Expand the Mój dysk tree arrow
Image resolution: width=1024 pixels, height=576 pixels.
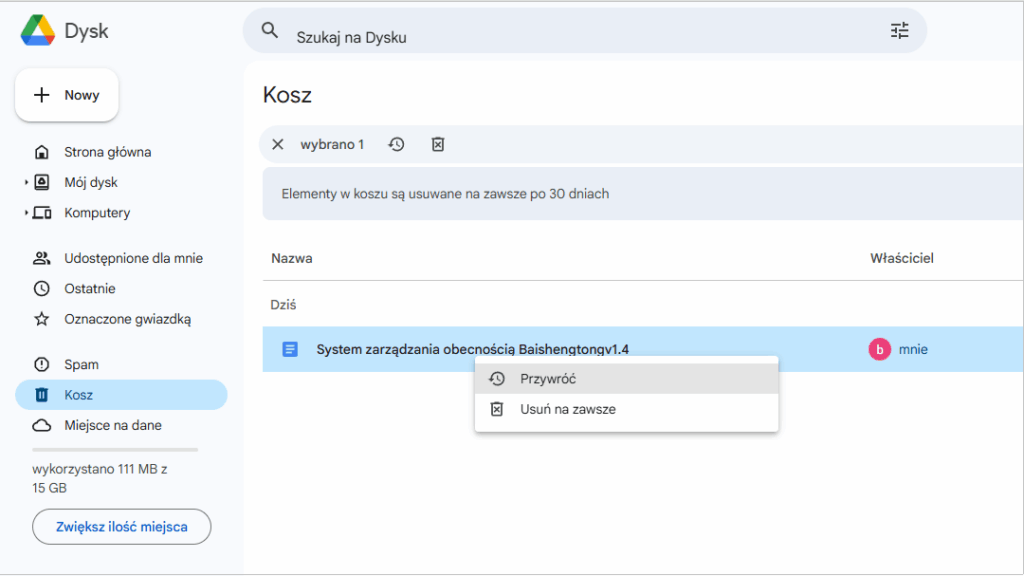26,182
